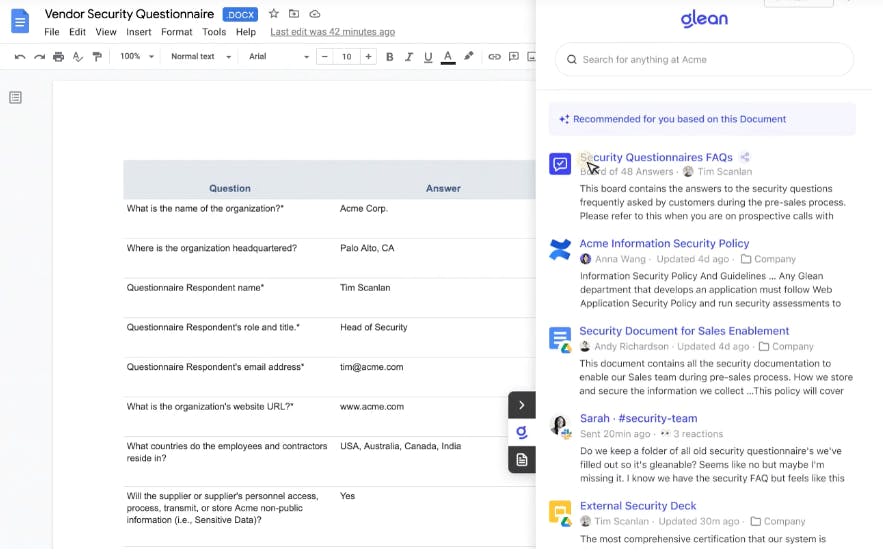This screenshot has height=555, width=883.
Task: Toggle bold formatting
Action: click(x=390, y=57)
